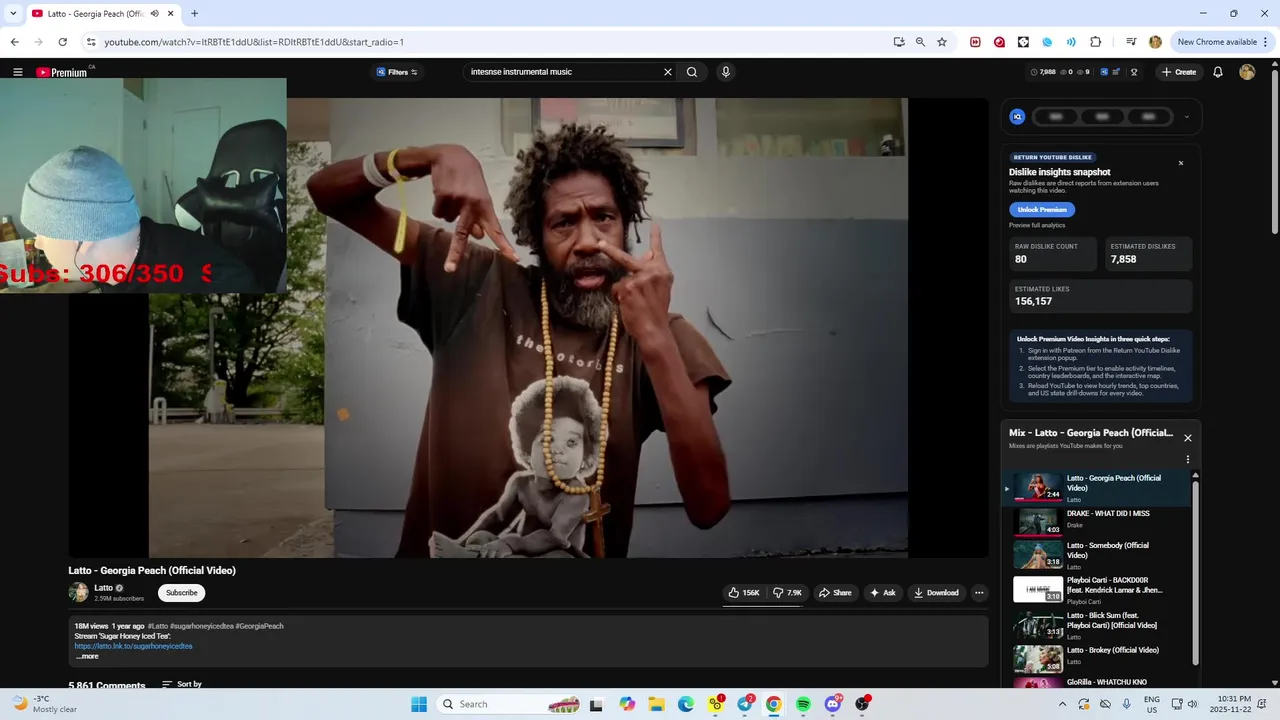Bookmark this page with the star icon
This screenshot has height=720, width=1280.
pos(942,42)
